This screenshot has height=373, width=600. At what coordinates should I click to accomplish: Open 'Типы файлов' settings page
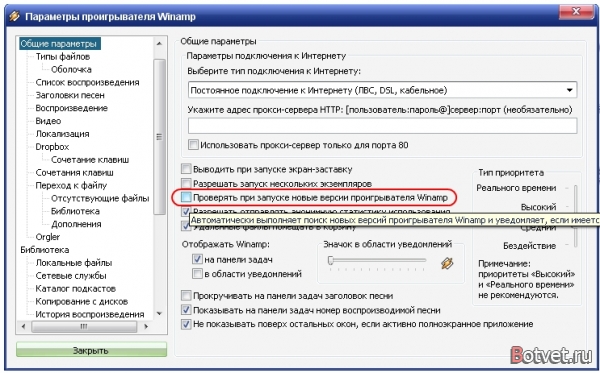[63, 57]
